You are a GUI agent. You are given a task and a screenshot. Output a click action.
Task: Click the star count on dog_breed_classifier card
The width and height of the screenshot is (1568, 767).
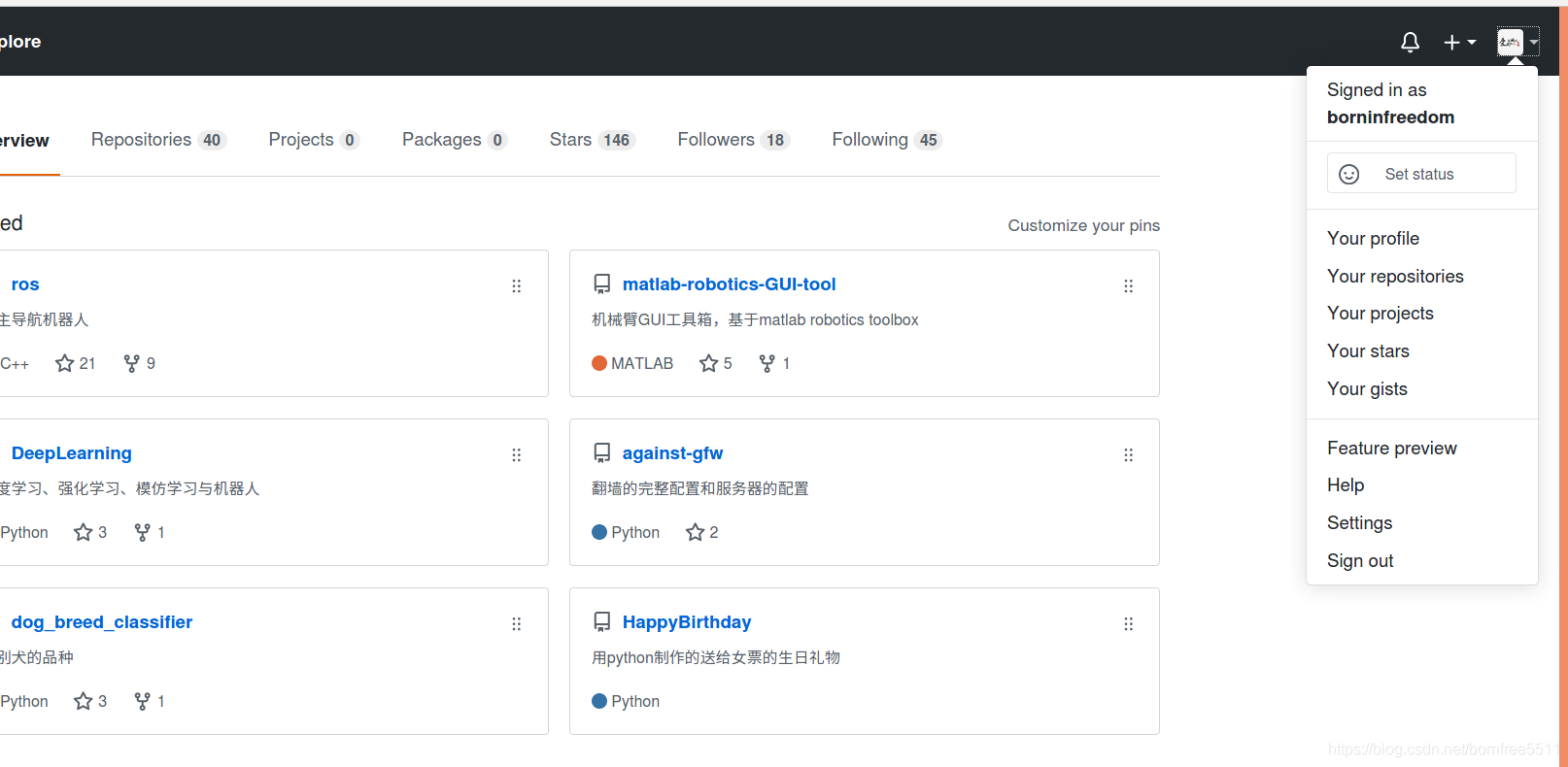tap(90, 701)
